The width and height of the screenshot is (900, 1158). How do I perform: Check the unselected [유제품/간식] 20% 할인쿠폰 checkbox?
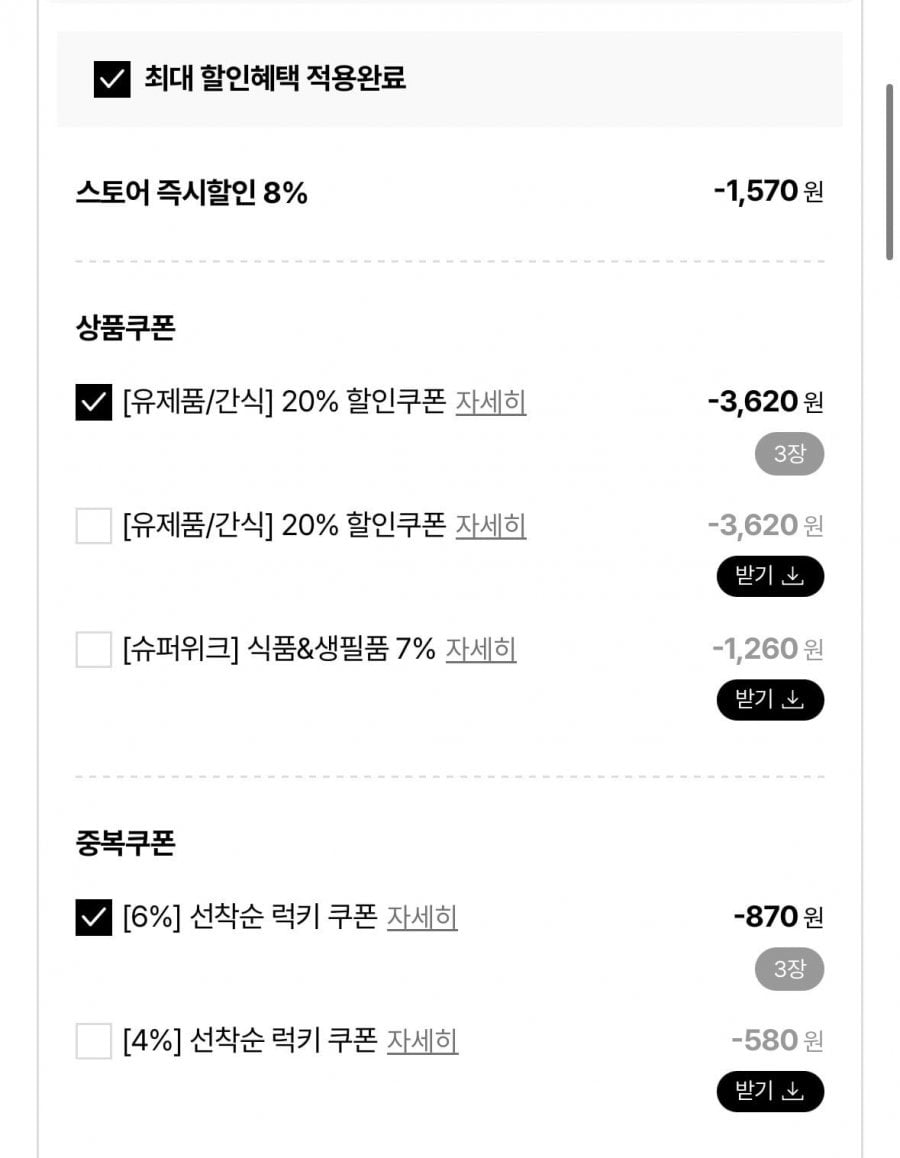(94, 526)
